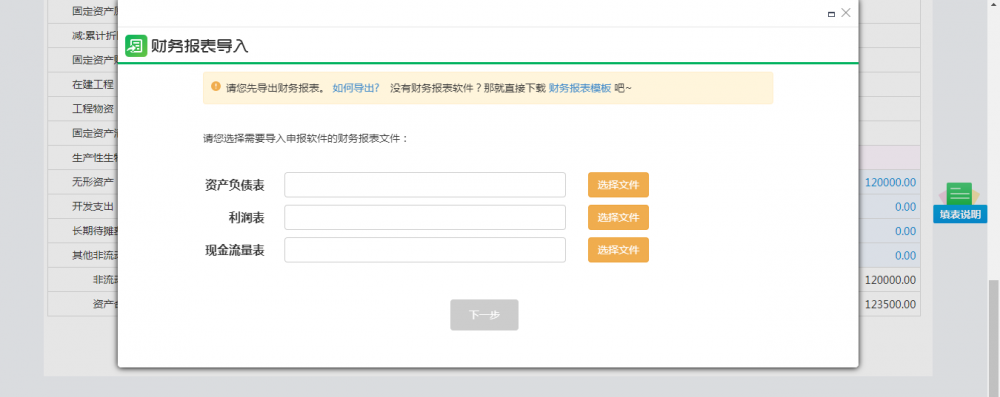Open the 填表说明 side icon
The height and width of the screenshot is (397, 1000).
960,203
